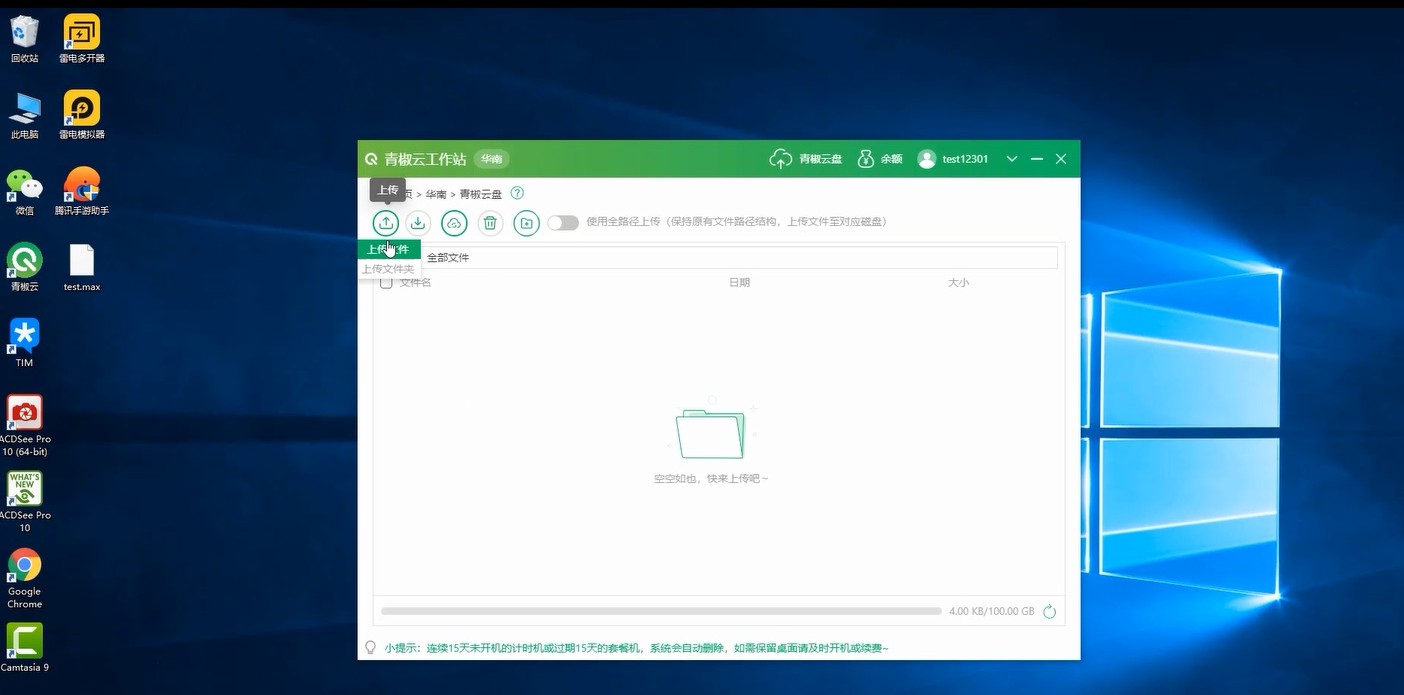Select 上传文件夹 from the upload menu

click(x=389, y=269)
